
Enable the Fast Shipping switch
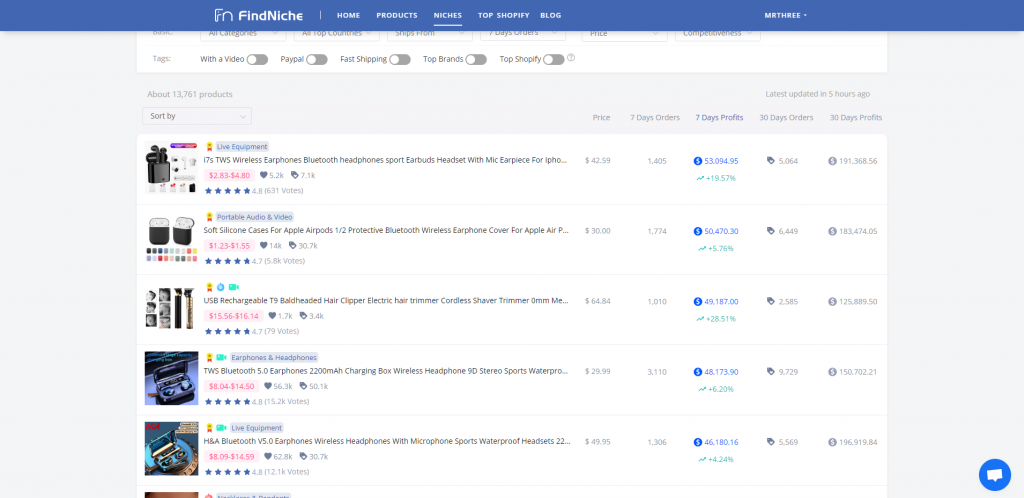click(400, 59)
